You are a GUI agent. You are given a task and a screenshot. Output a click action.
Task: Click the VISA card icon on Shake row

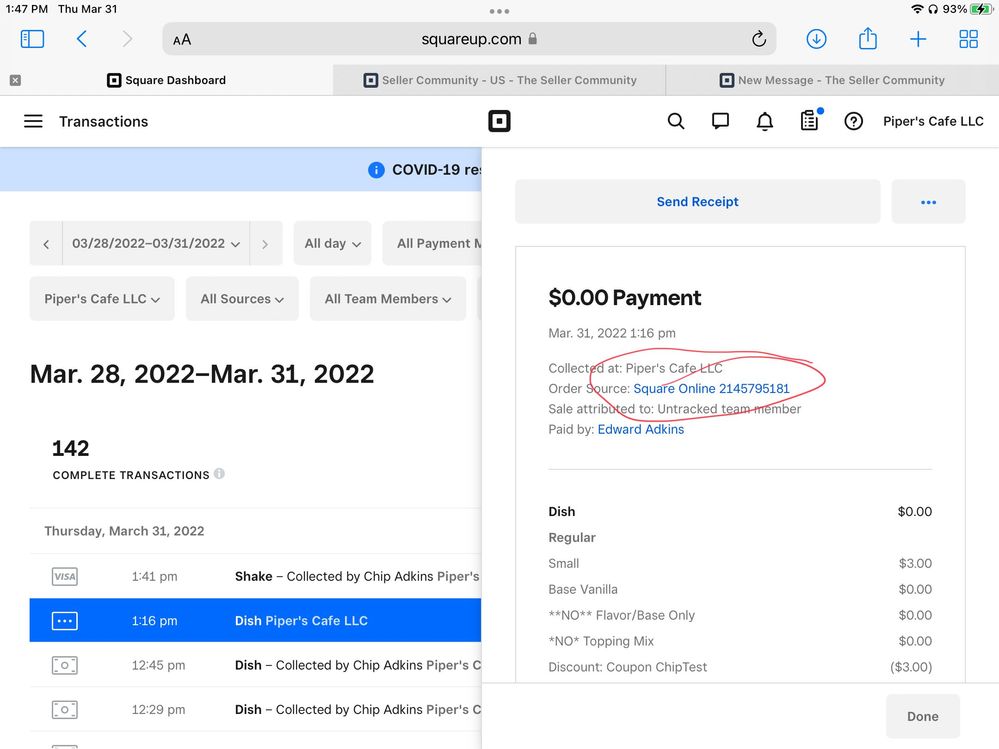pyautogui.click(x=64, y=576)
